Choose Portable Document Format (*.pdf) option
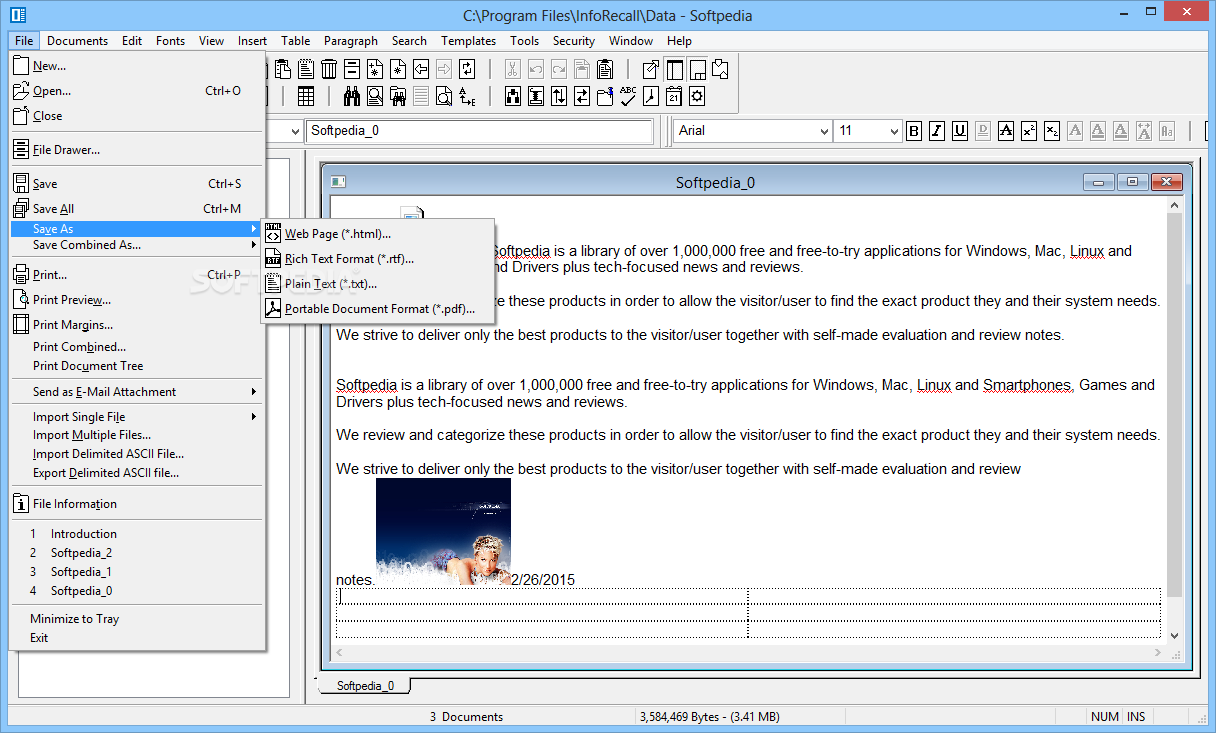 pos(378,309)
